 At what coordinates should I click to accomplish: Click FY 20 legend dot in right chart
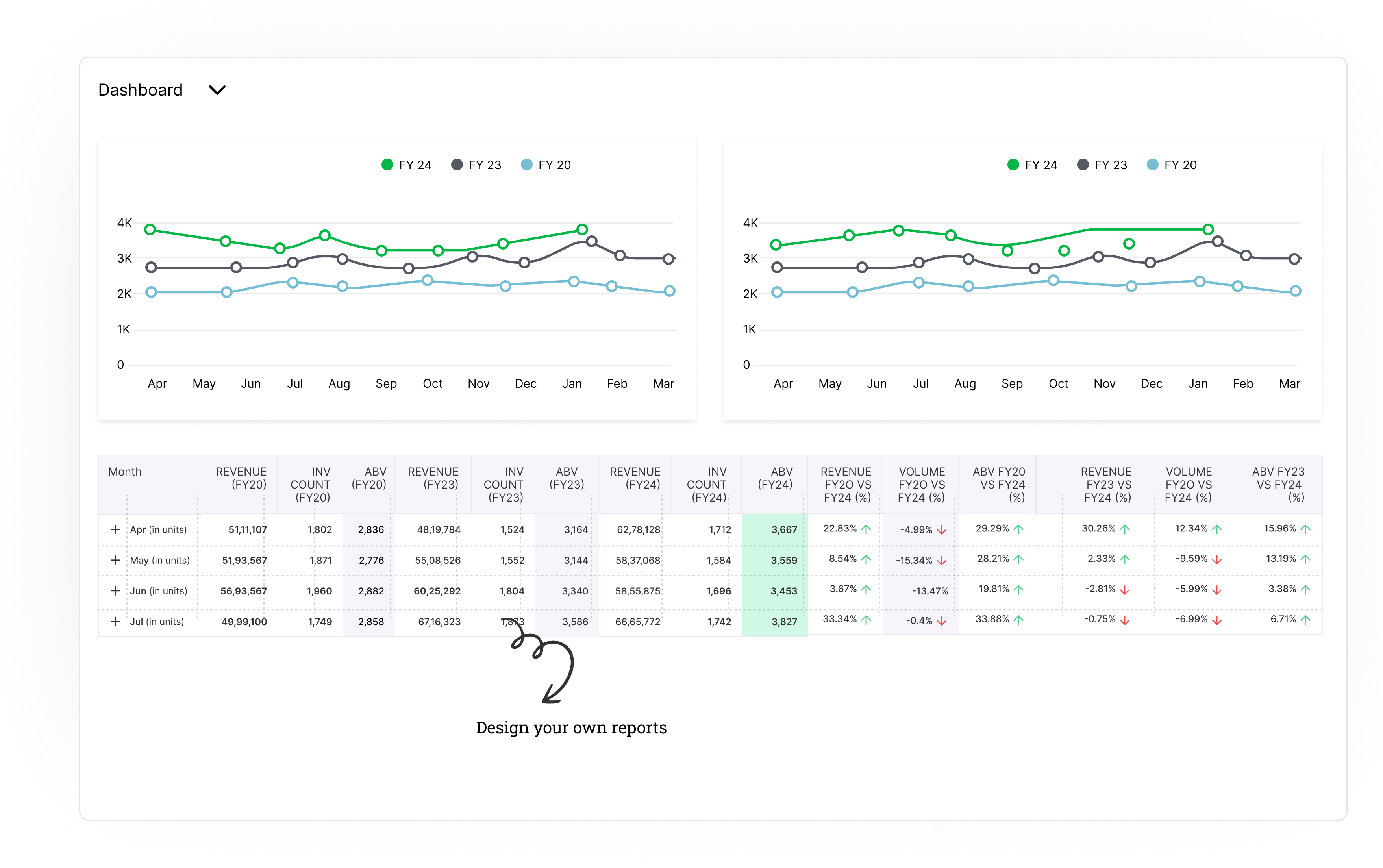(1152, 165)
